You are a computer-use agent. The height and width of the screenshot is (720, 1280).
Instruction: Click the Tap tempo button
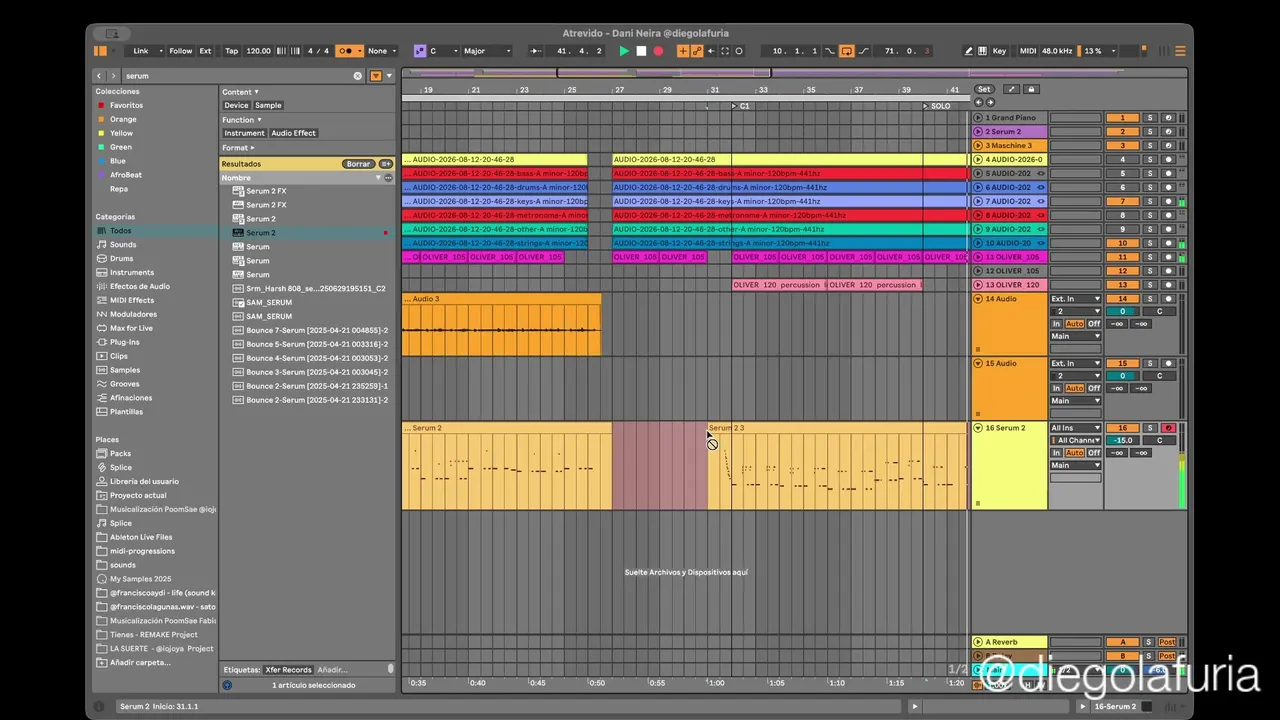232,51
